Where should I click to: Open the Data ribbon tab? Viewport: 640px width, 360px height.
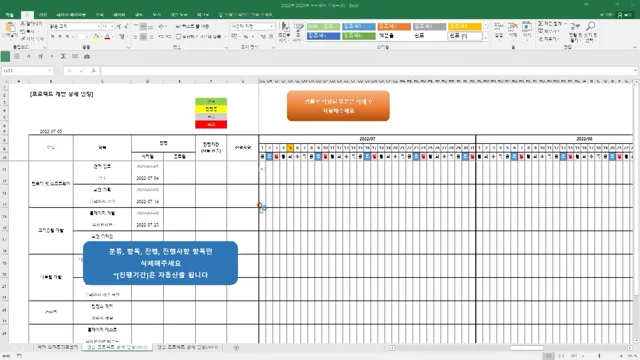click(119, 15)
